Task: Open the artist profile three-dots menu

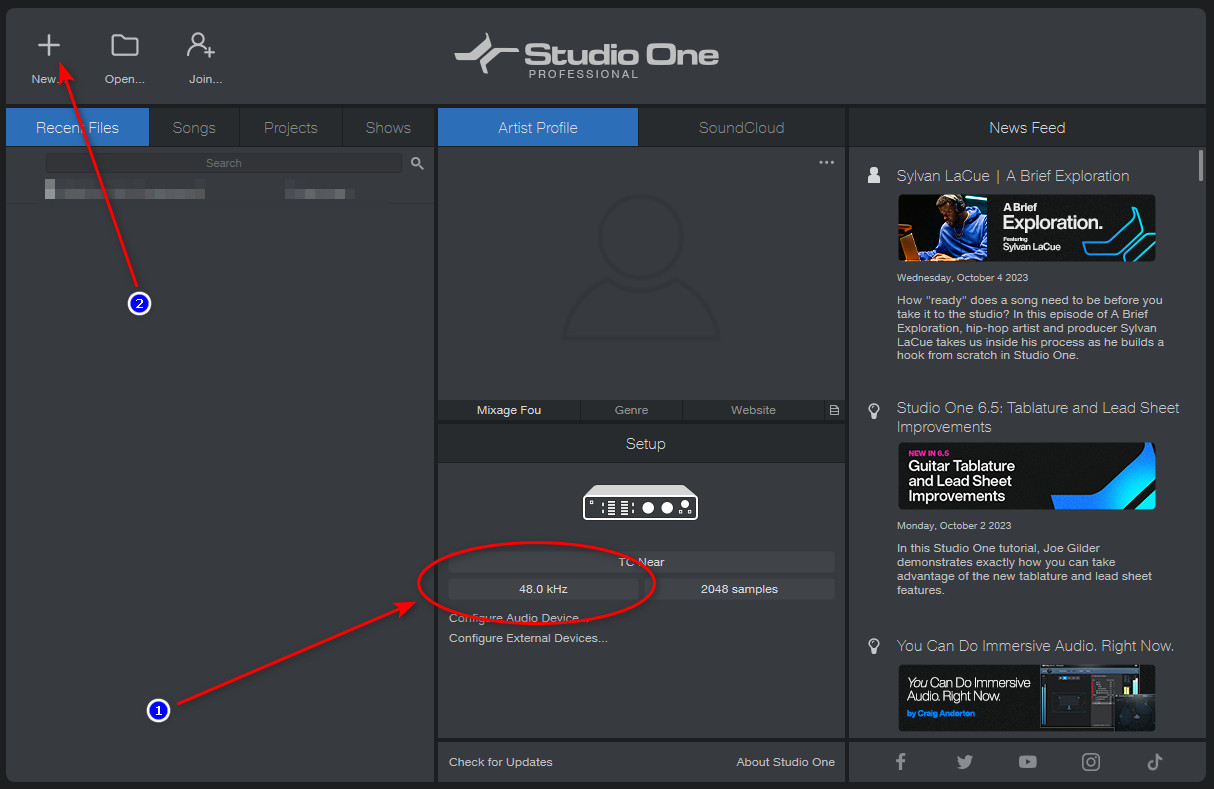Action: click(826, 162)
